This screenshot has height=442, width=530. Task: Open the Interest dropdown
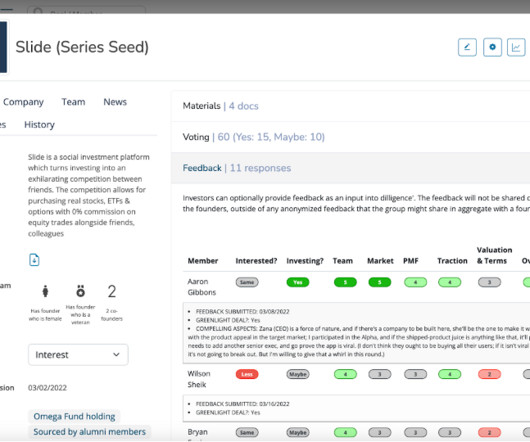click(x=78, y=355)
